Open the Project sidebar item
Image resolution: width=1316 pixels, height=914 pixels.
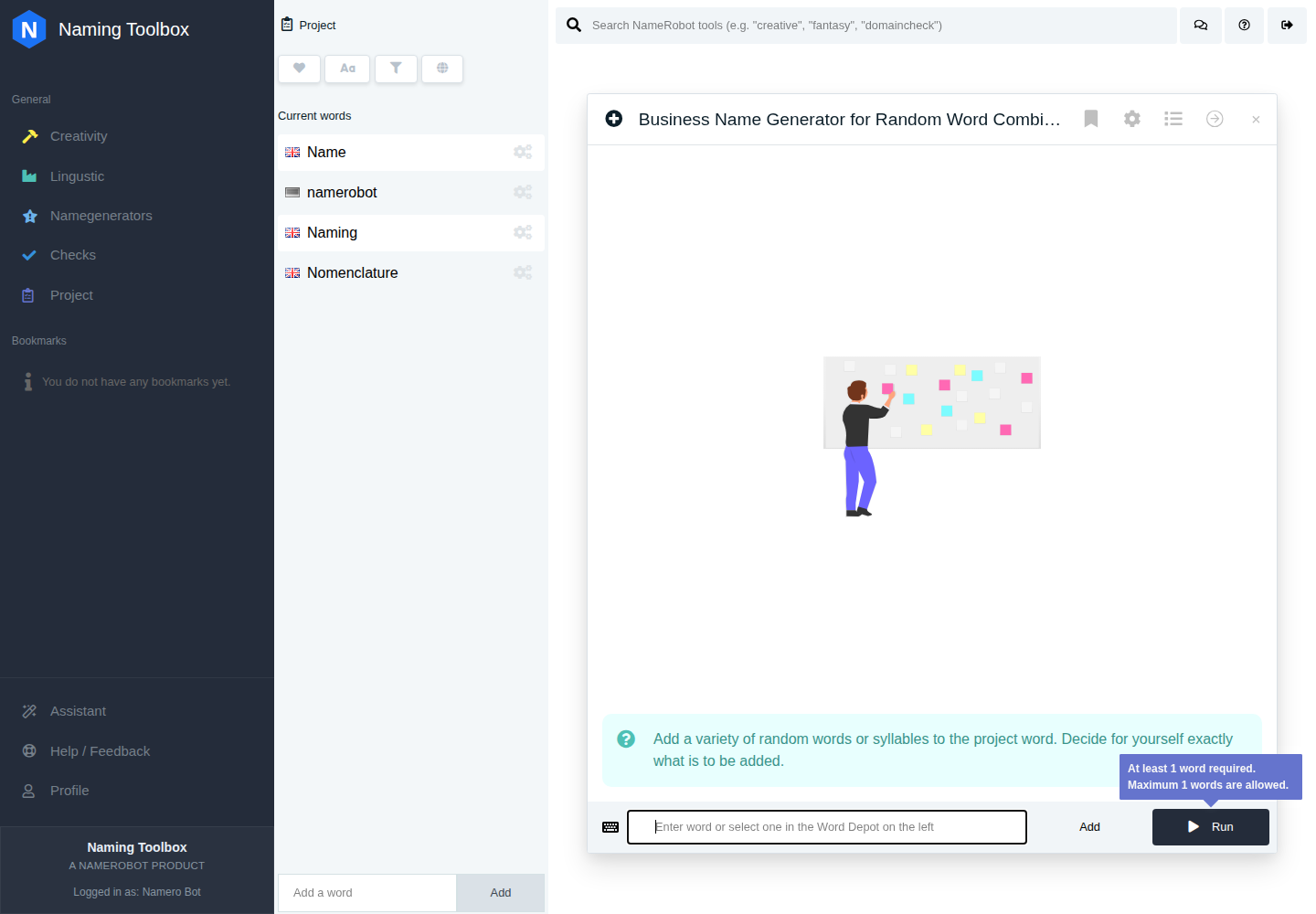pyautogui.click(x=71, y=295)
